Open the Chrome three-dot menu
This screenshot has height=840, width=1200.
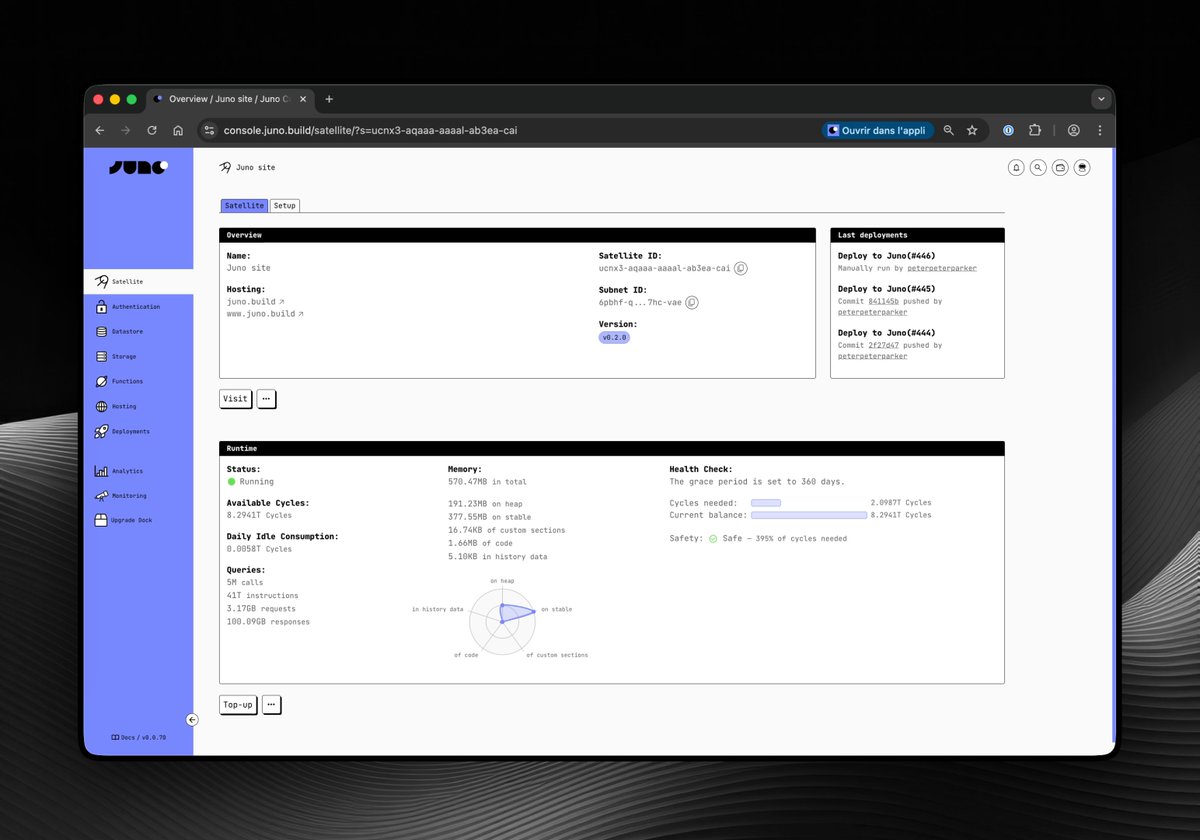(1100, 130)
